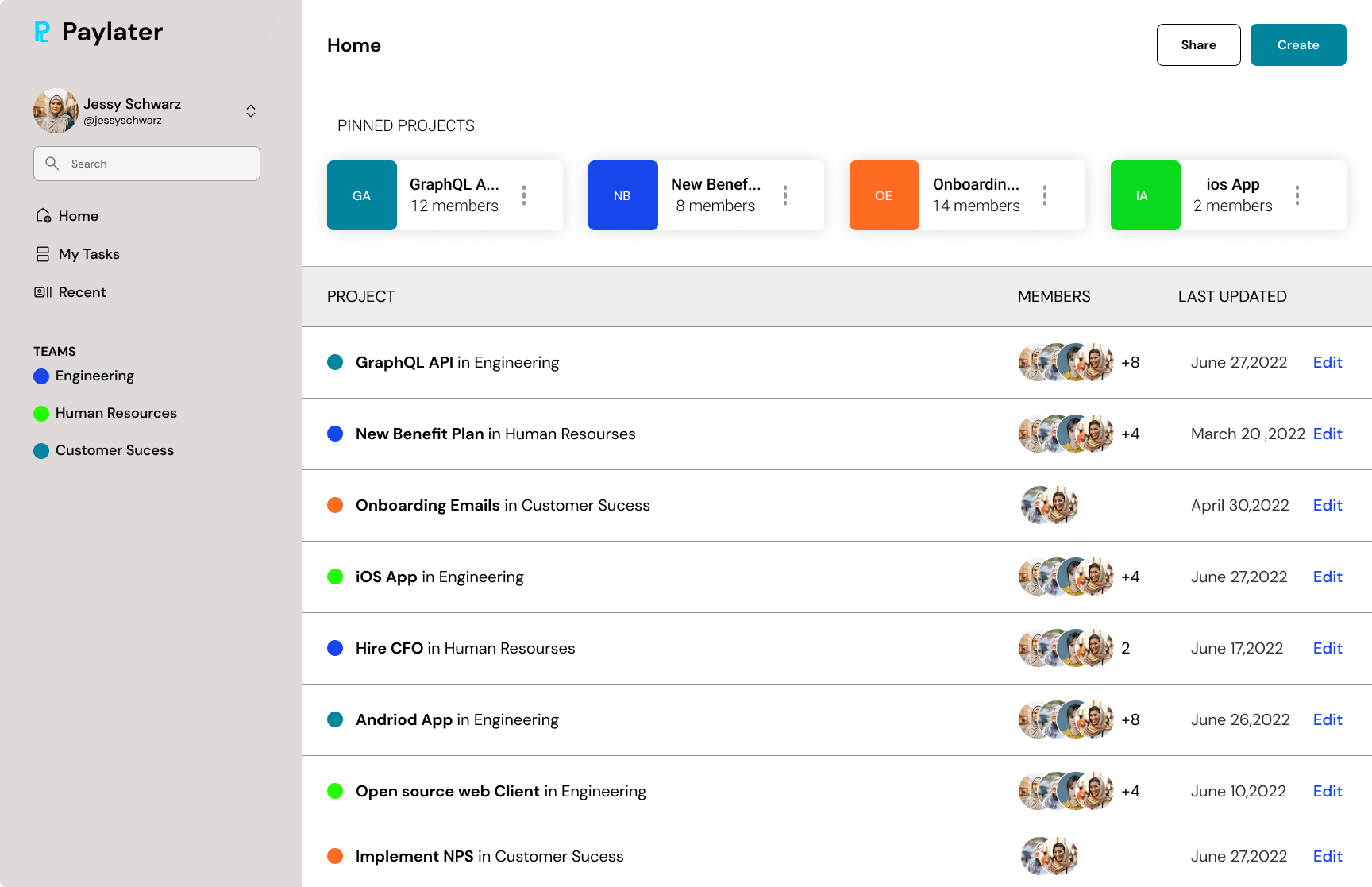Image resolution: width=1372 pixels, height=887 pixels.
Task: Select the Customer Sucess team dot
Action: pos(41,450)
